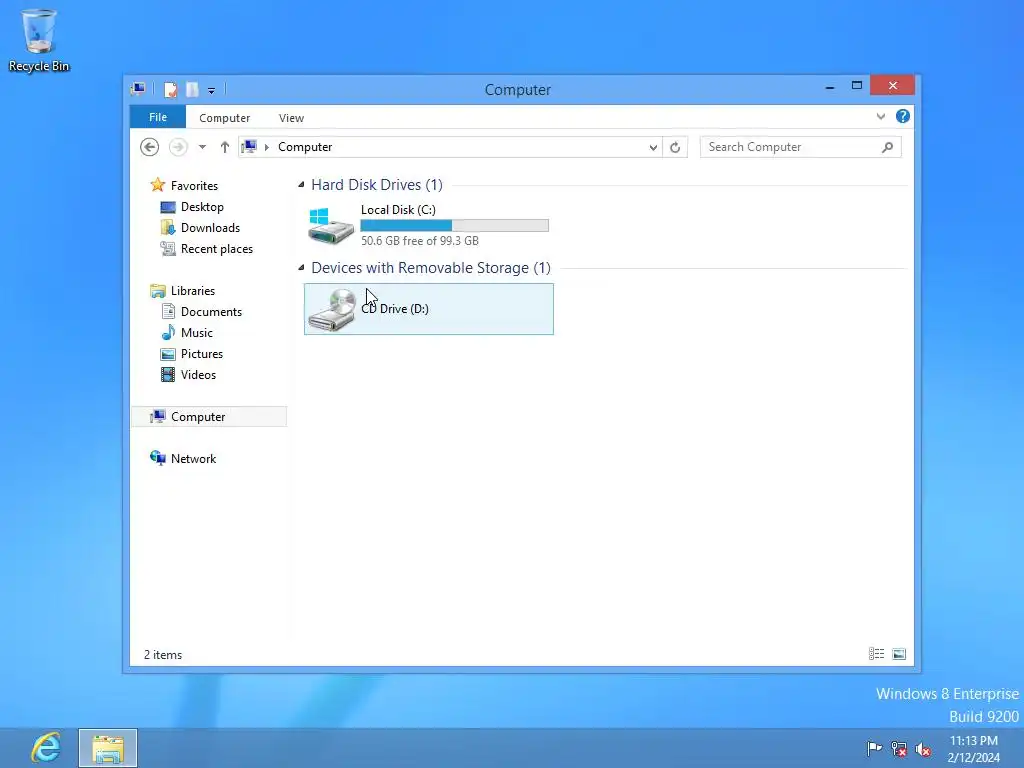1024x768 pixels.
Task: Switch to Large icons view in status bar
Action: (899, 654)
